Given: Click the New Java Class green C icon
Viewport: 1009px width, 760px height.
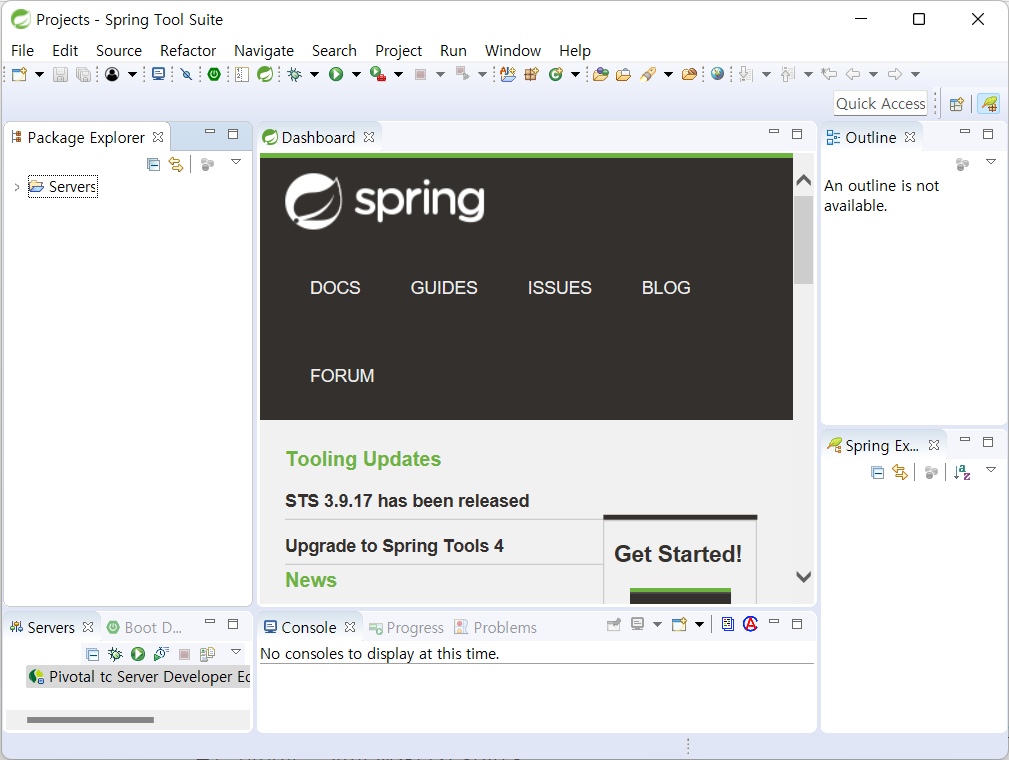Looking at the screenshot, I should tap(556, 74).
